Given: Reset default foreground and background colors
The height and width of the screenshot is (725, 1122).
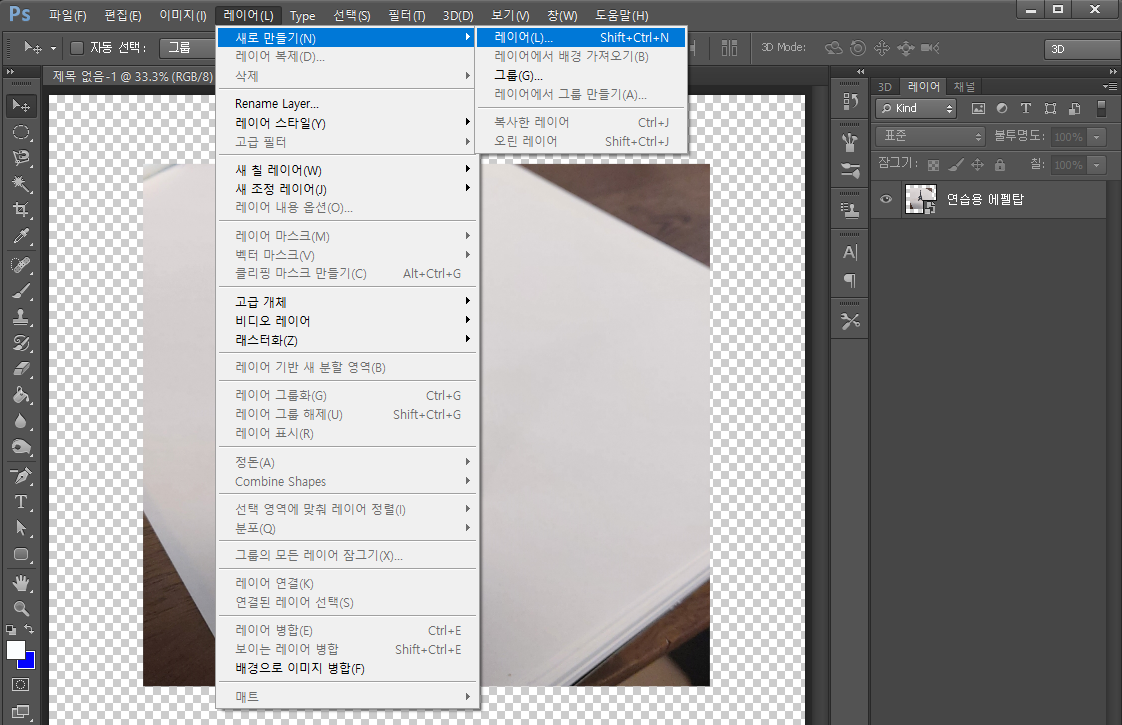Looking at the screenshot, I should pyautogui.click(x=11, y=630).
